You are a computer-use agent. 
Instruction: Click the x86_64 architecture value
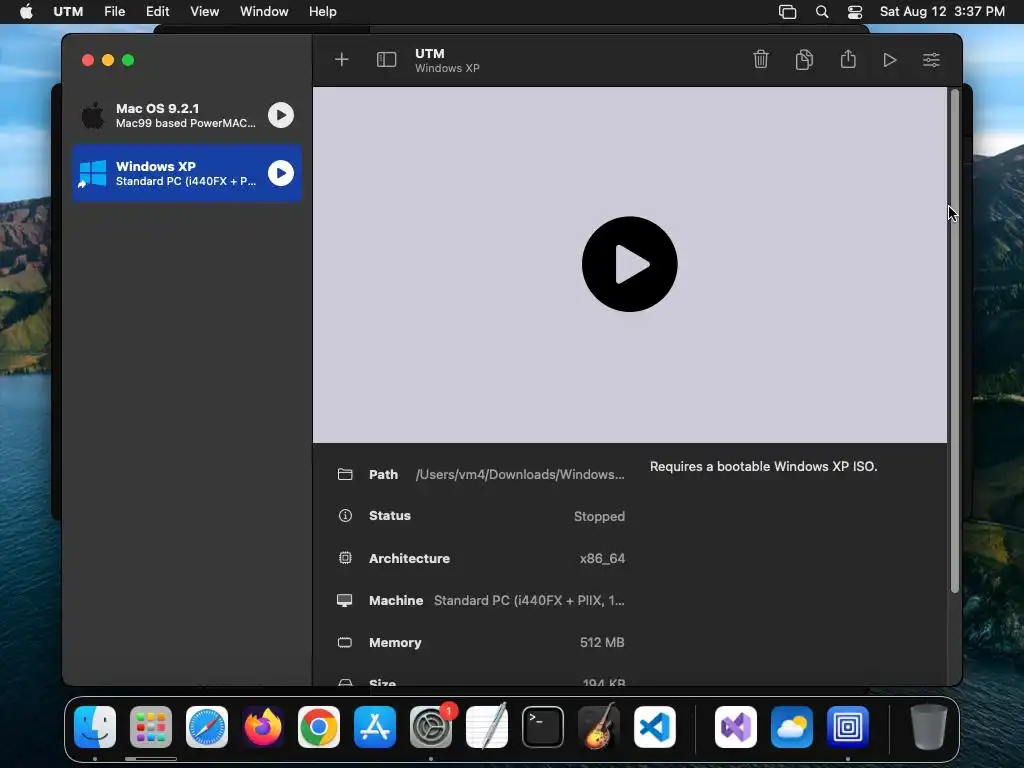click(x=602, y=558)
